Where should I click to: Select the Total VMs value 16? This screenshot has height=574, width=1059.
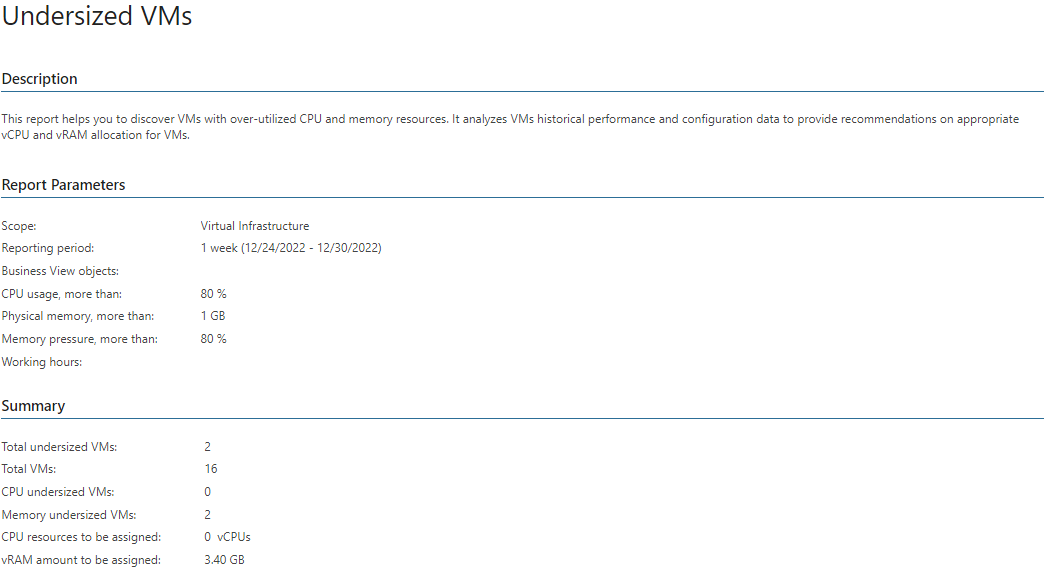point(211,469)
